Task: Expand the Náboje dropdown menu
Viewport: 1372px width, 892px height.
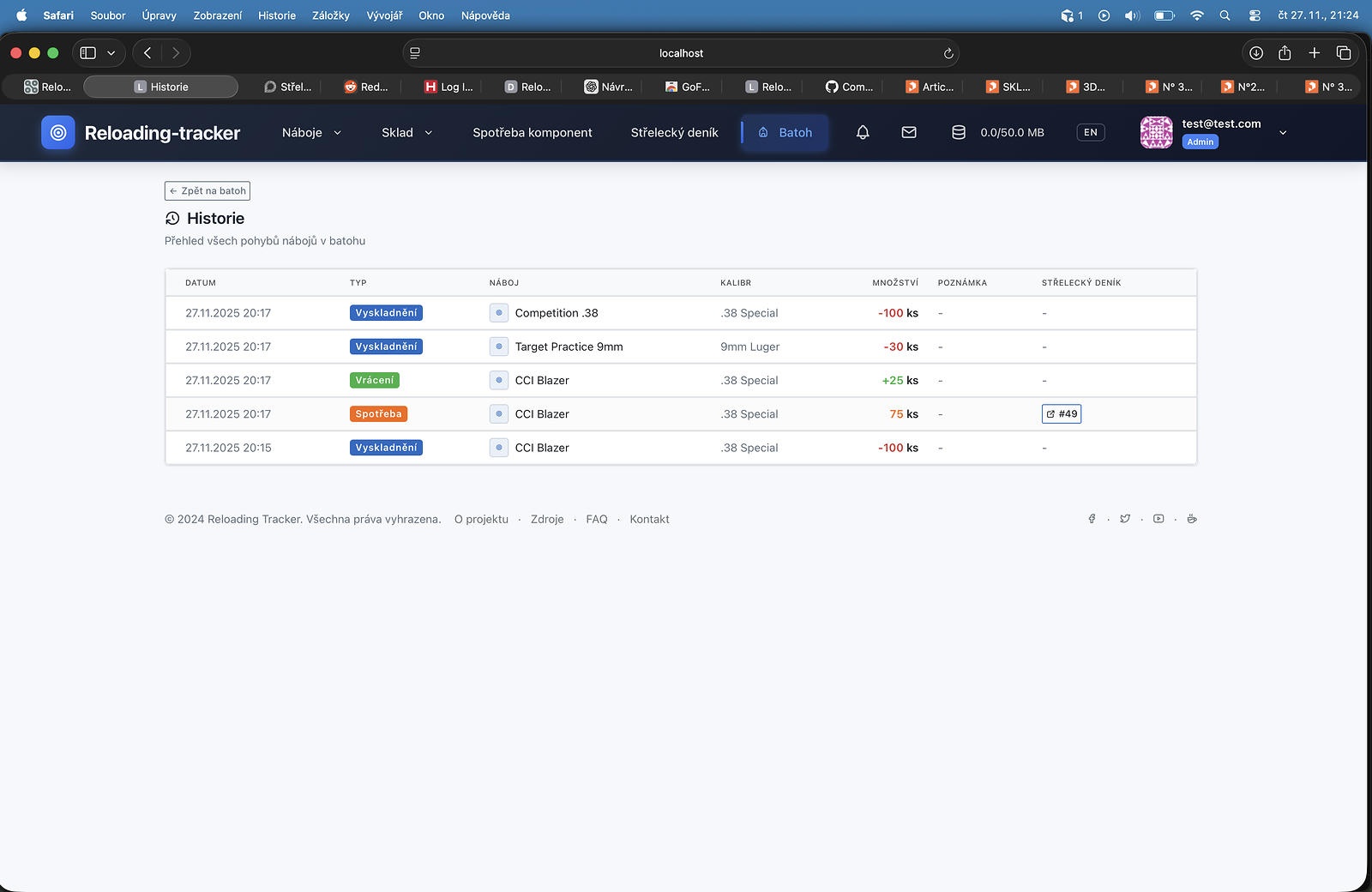Action: point(311,133)
